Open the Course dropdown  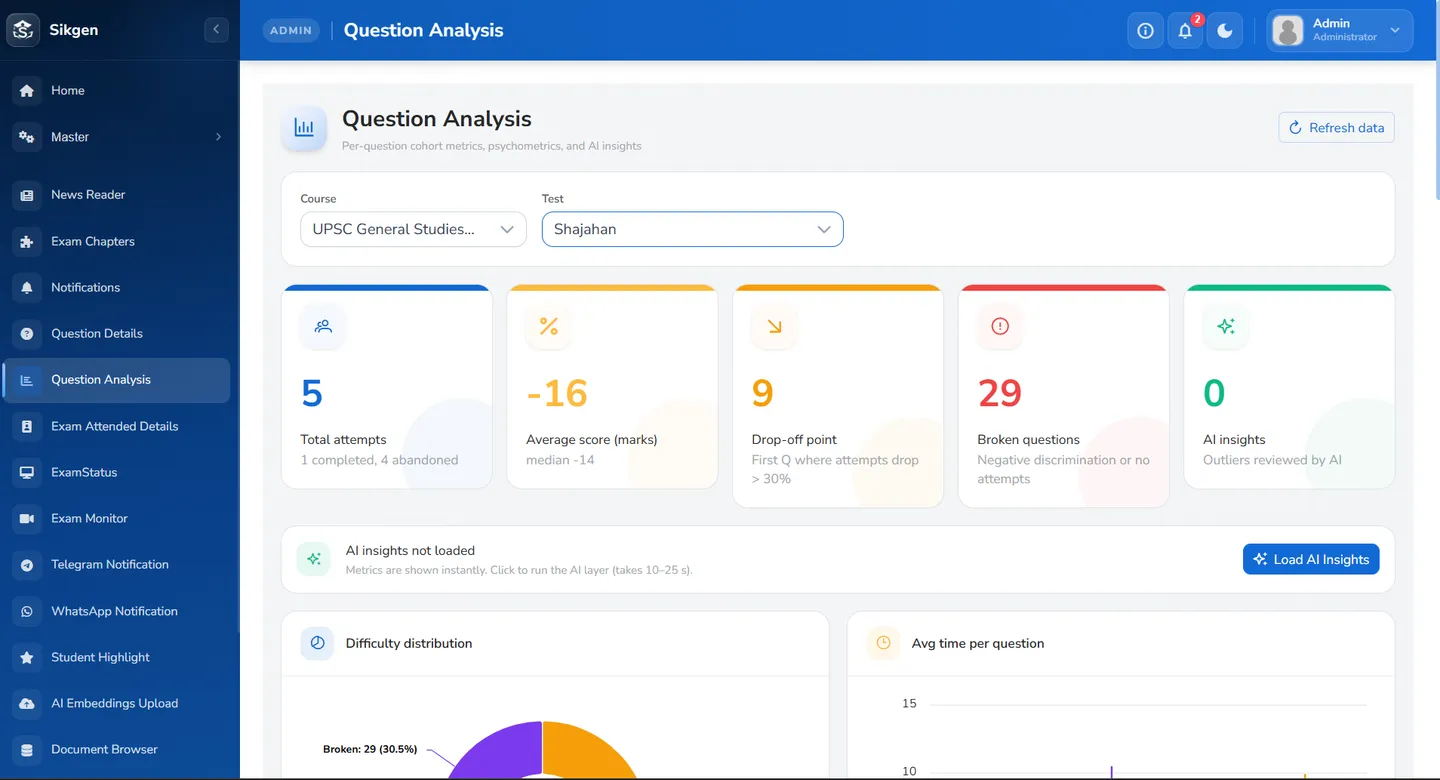[413, 229]
